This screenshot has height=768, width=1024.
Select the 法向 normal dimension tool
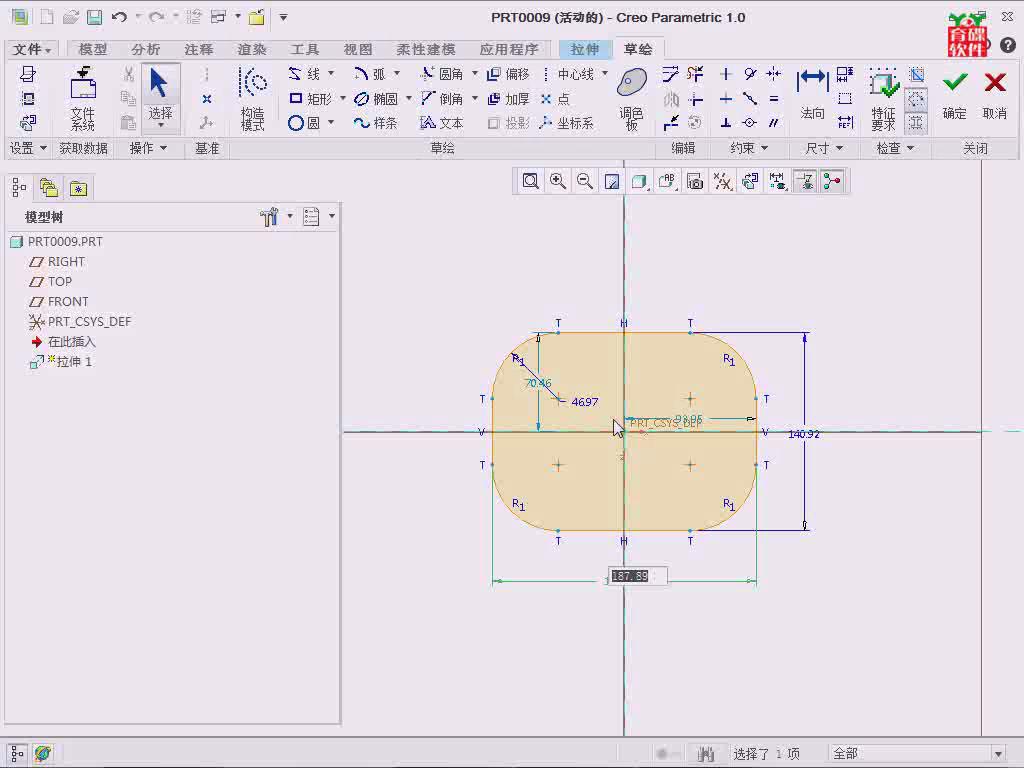click(x=812, y=95)
